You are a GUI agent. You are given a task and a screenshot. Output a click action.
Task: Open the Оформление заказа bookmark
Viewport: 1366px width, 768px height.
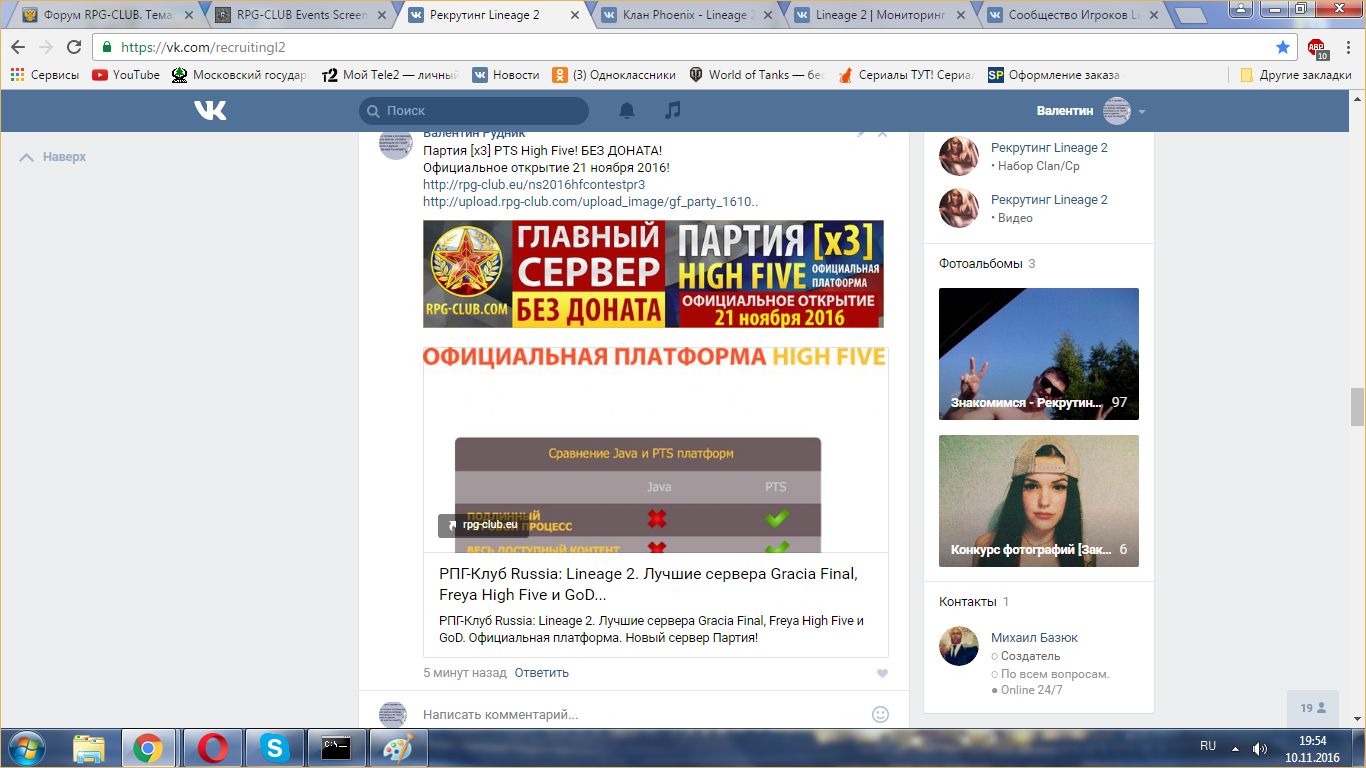pos(1053,75)
